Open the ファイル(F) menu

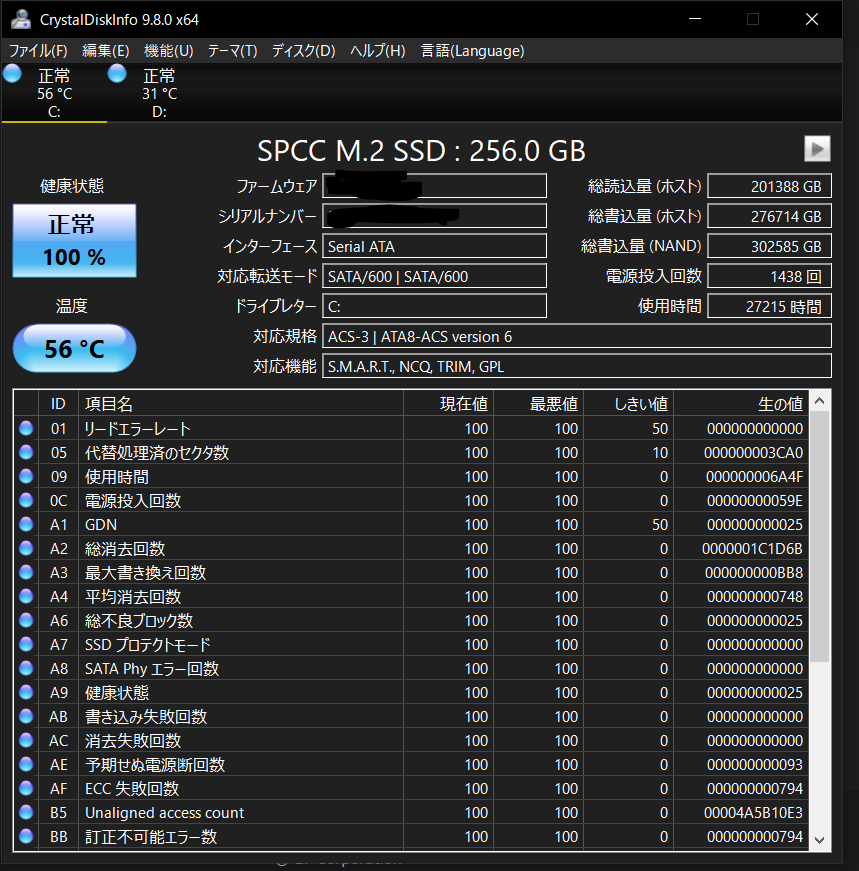pos(38,51)
